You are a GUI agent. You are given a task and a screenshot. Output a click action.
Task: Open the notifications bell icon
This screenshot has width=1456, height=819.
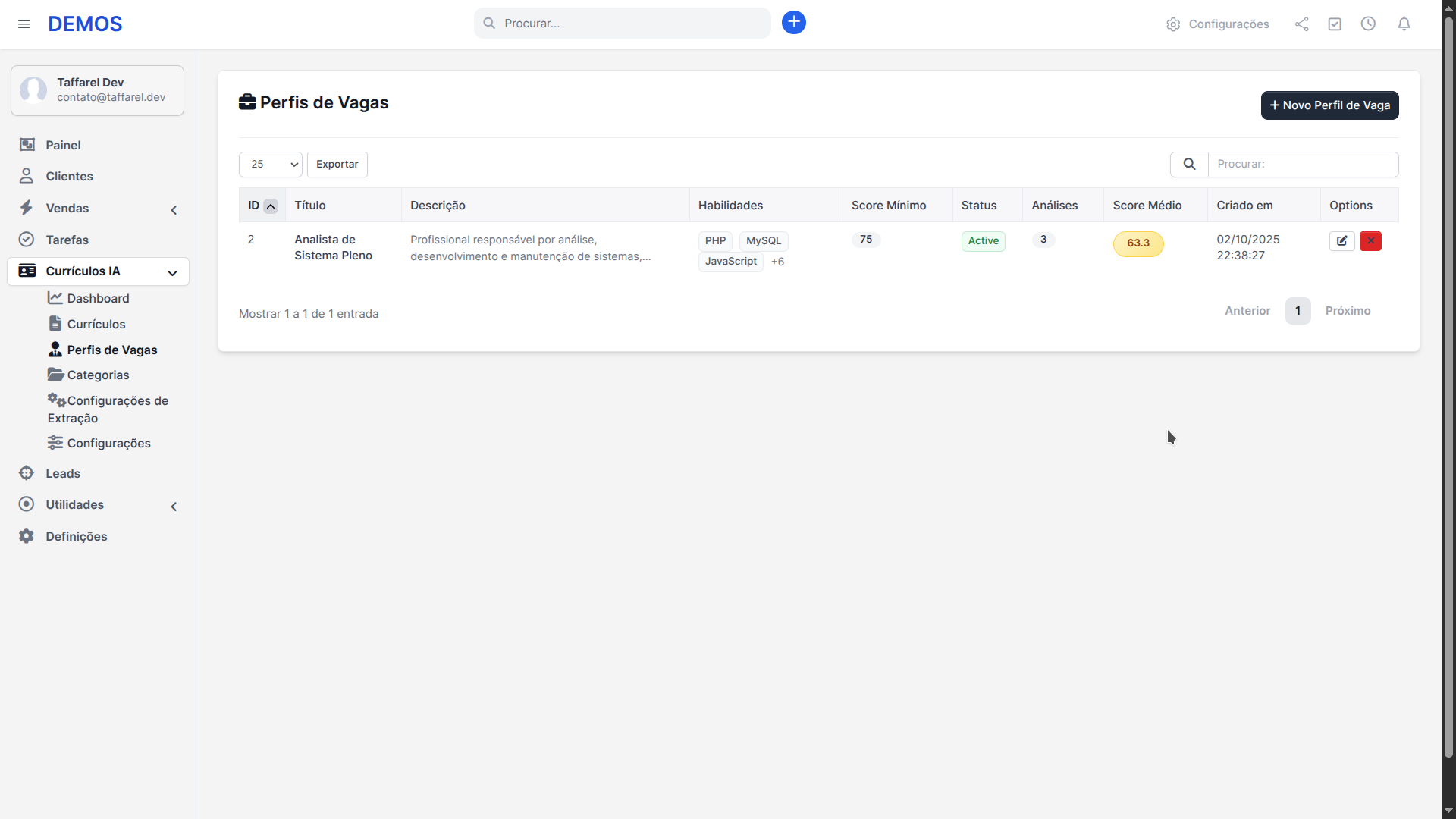pyautogui.click(x=1404, y=24)
